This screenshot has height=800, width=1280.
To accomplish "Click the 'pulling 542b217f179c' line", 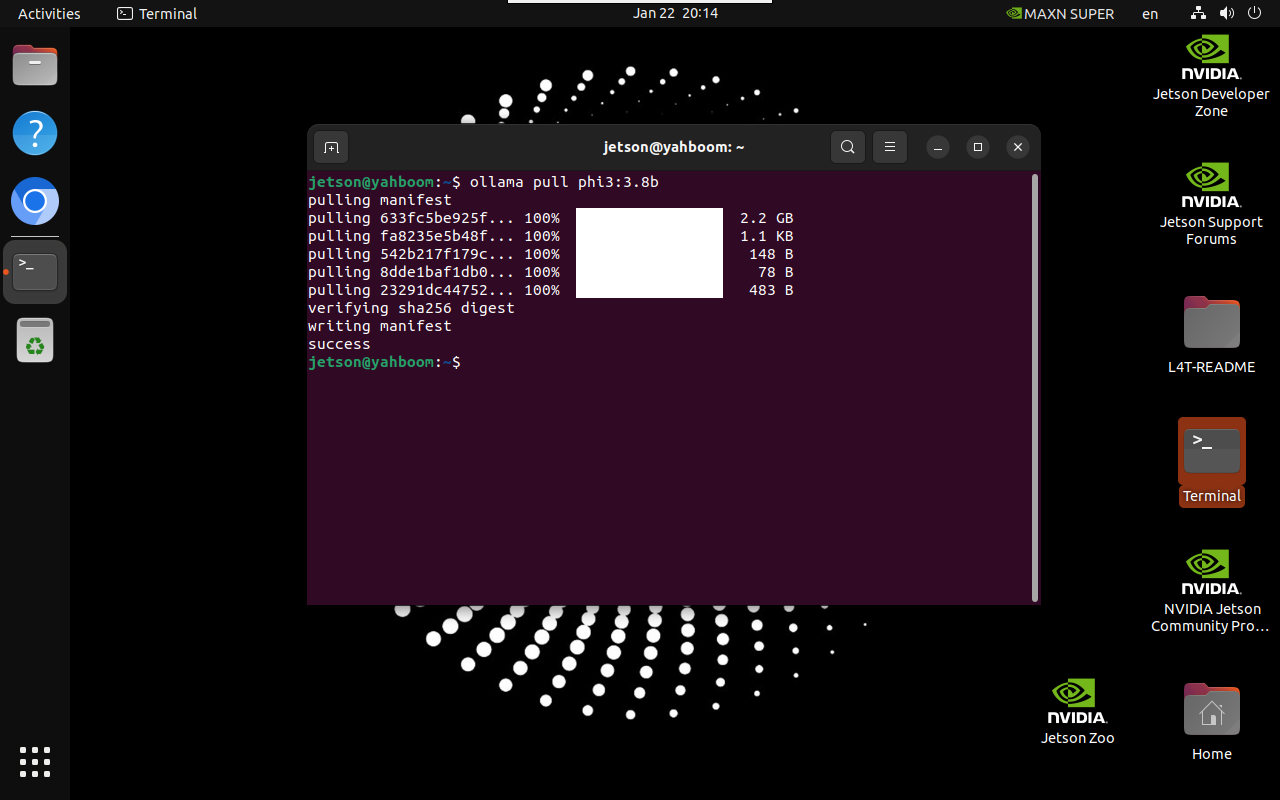I will pos(550,254).
